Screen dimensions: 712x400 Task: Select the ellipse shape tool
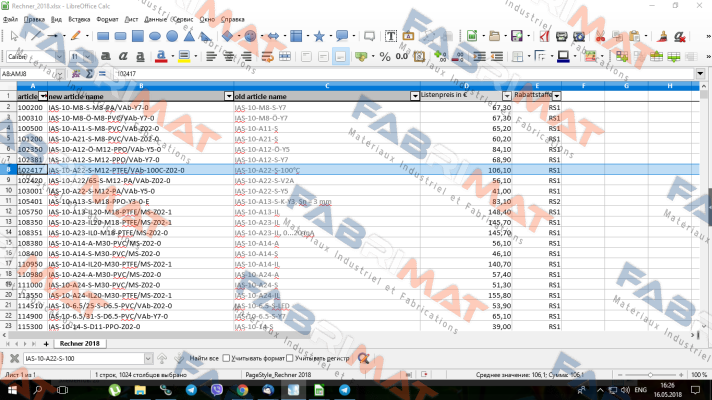pyautogui.click(x=155, y=36)
